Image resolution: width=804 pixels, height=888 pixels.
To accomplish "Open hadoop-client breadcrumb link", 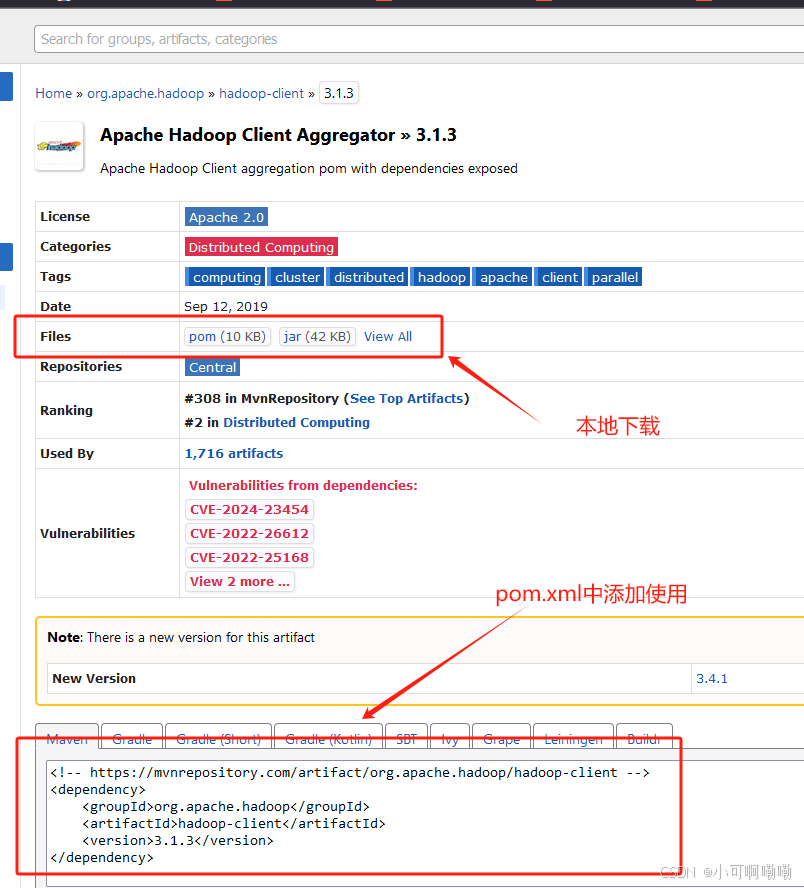I will coord(262,93).
